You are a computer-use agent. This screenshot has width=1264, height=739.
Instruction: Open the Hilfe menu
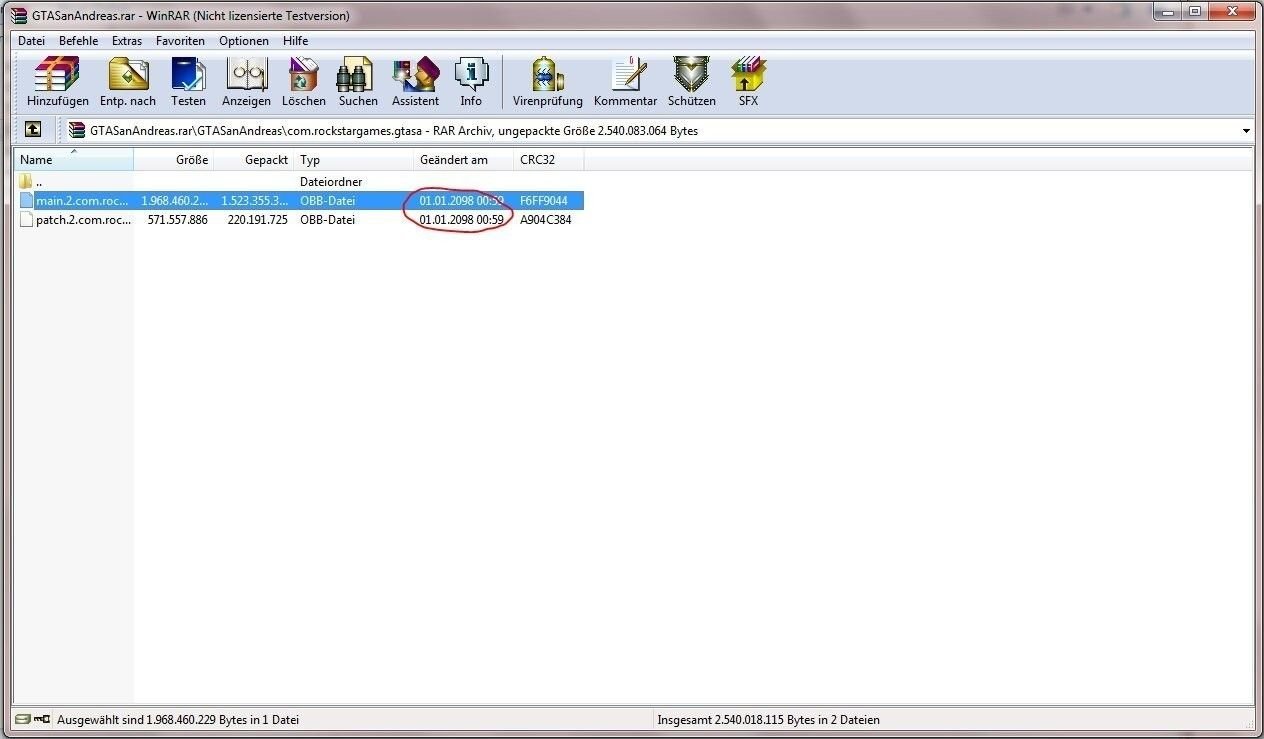point(295,41)
